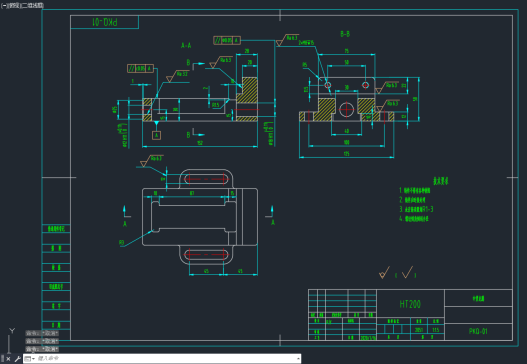Select technical requirement line 3 with R1-3
Image resolution: width=527 pixels, height=364 pixels.
pyautogui.click(x=416, y=209)
